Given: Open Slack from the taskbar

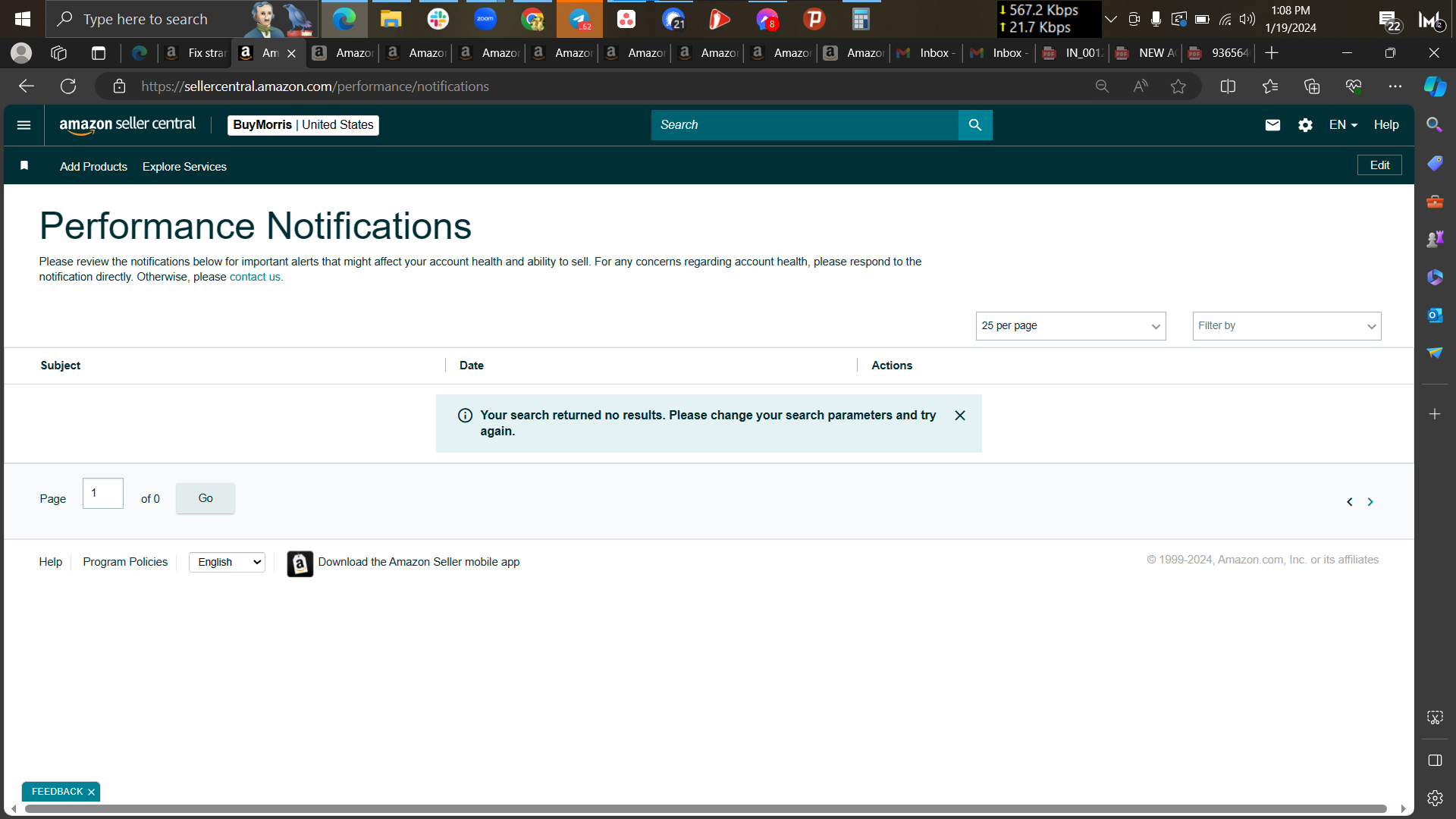Looking at the screenshot, I should pos(438,19).
